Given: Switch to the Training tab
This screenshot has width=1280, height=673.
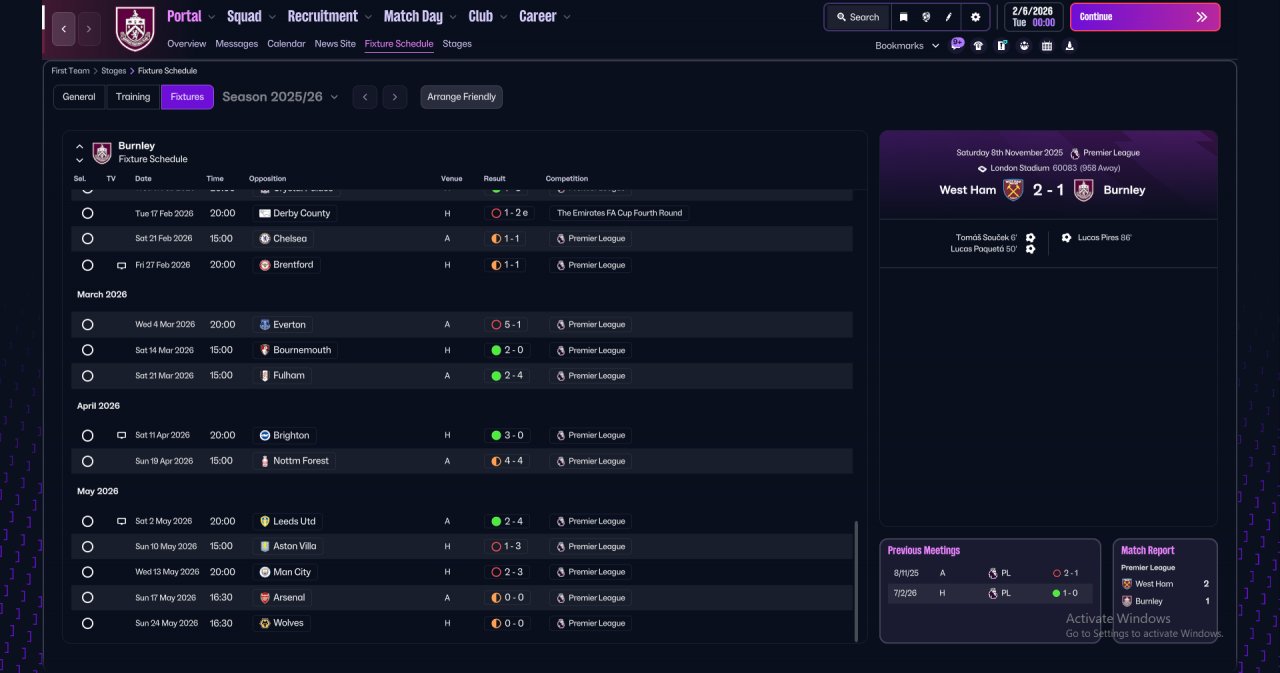Looking at the screenshot, I should pos(133,97).
